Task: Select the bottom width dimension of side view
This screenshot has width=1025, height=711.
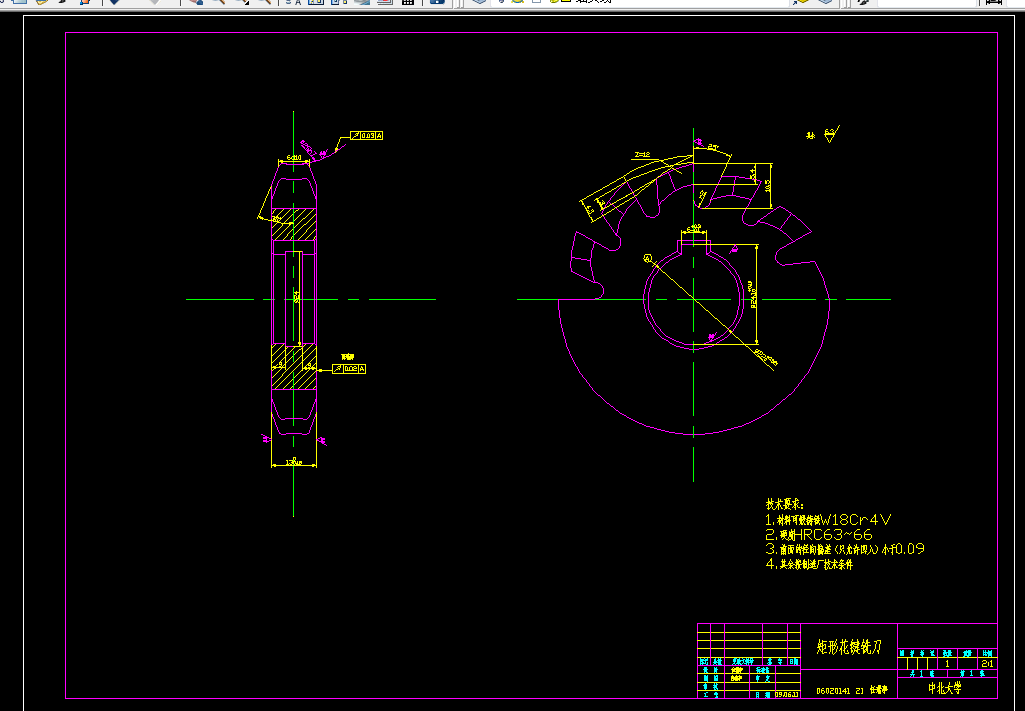Action: (x=294, y=463)
